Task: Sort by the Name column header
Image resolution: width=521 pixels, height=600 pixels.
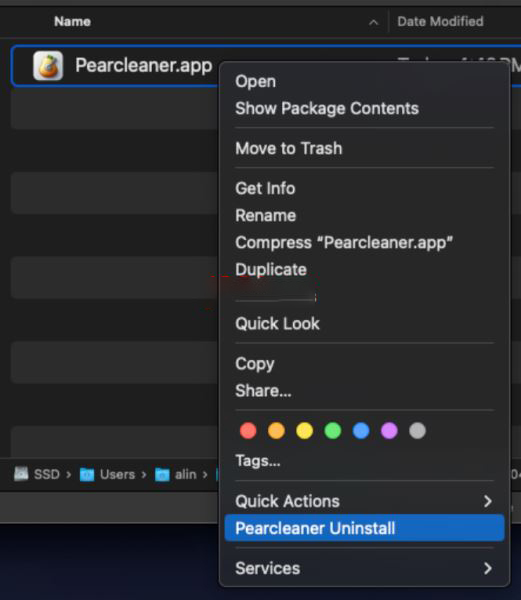Action: tap(73, 21)
